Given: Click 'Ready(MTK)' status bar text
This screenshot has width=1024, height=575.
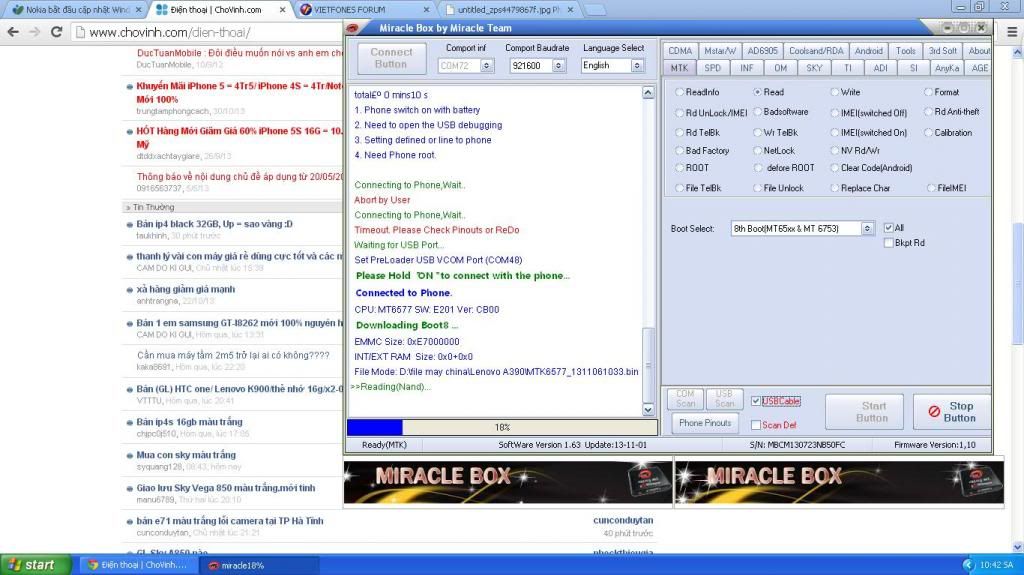Looking at the screenshot, I should click(384, 445).
